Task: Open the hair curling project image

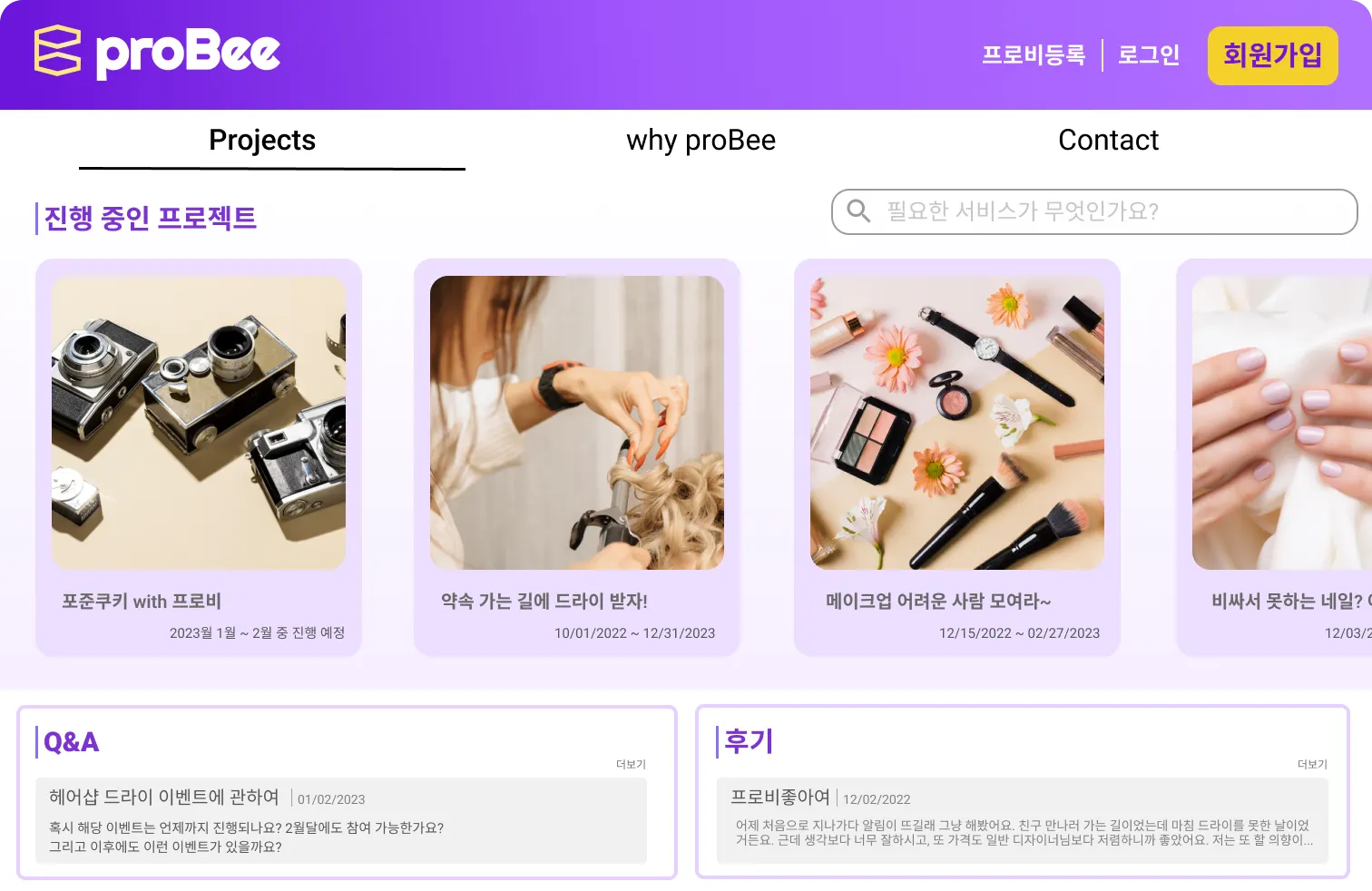Action: pyautogui.click(x=577, y=423)
